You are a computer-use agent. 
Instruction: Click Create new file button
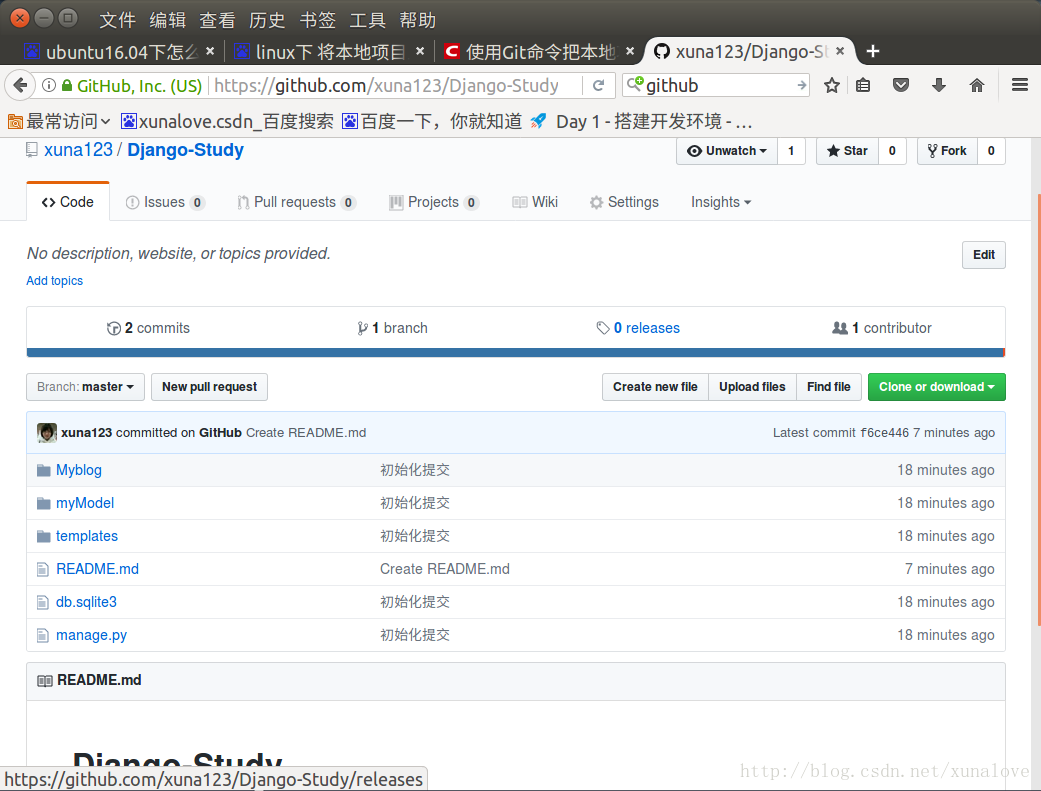655,387
